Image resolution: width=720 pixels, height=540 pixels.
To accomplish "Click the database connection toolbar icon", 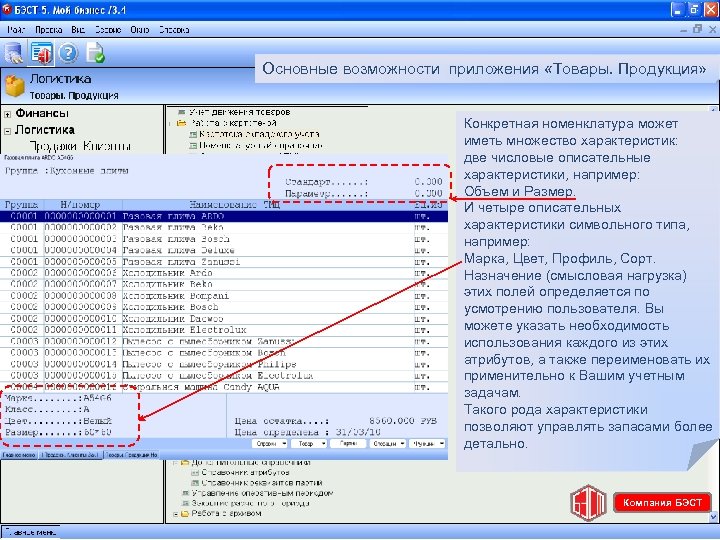I will point(14,53).
